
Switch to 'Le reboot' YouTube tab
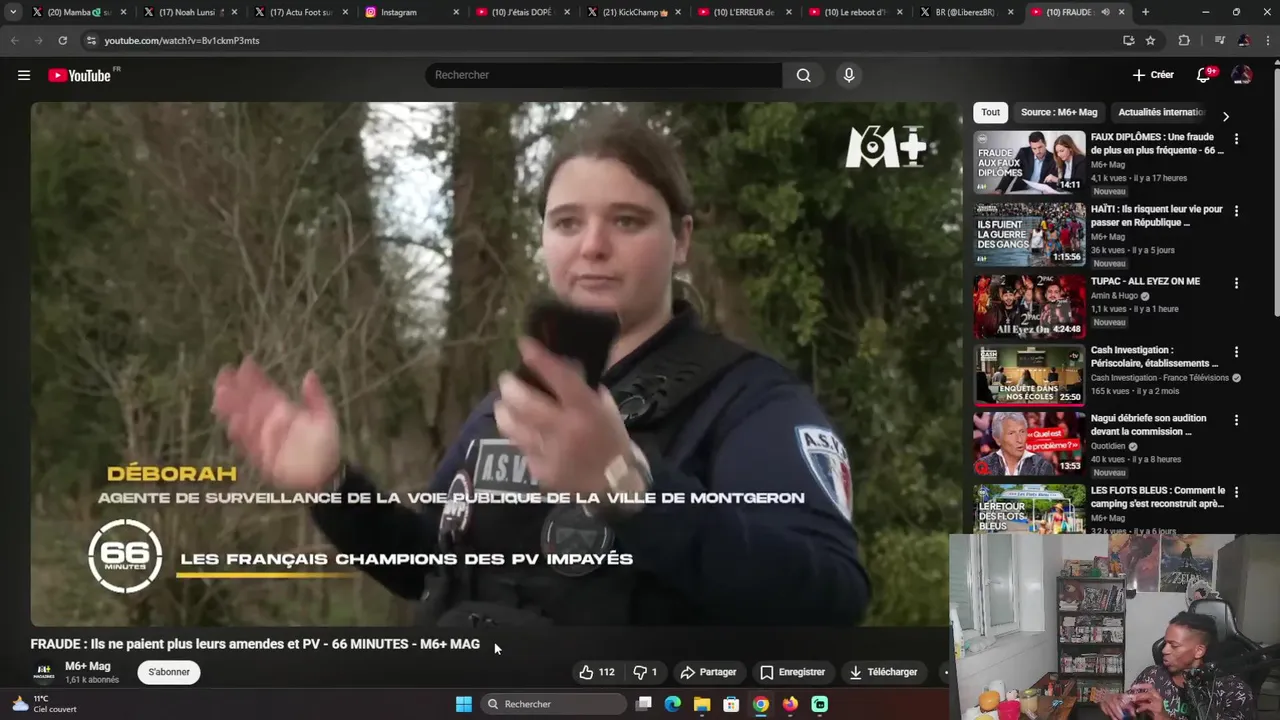pos(855,12)
